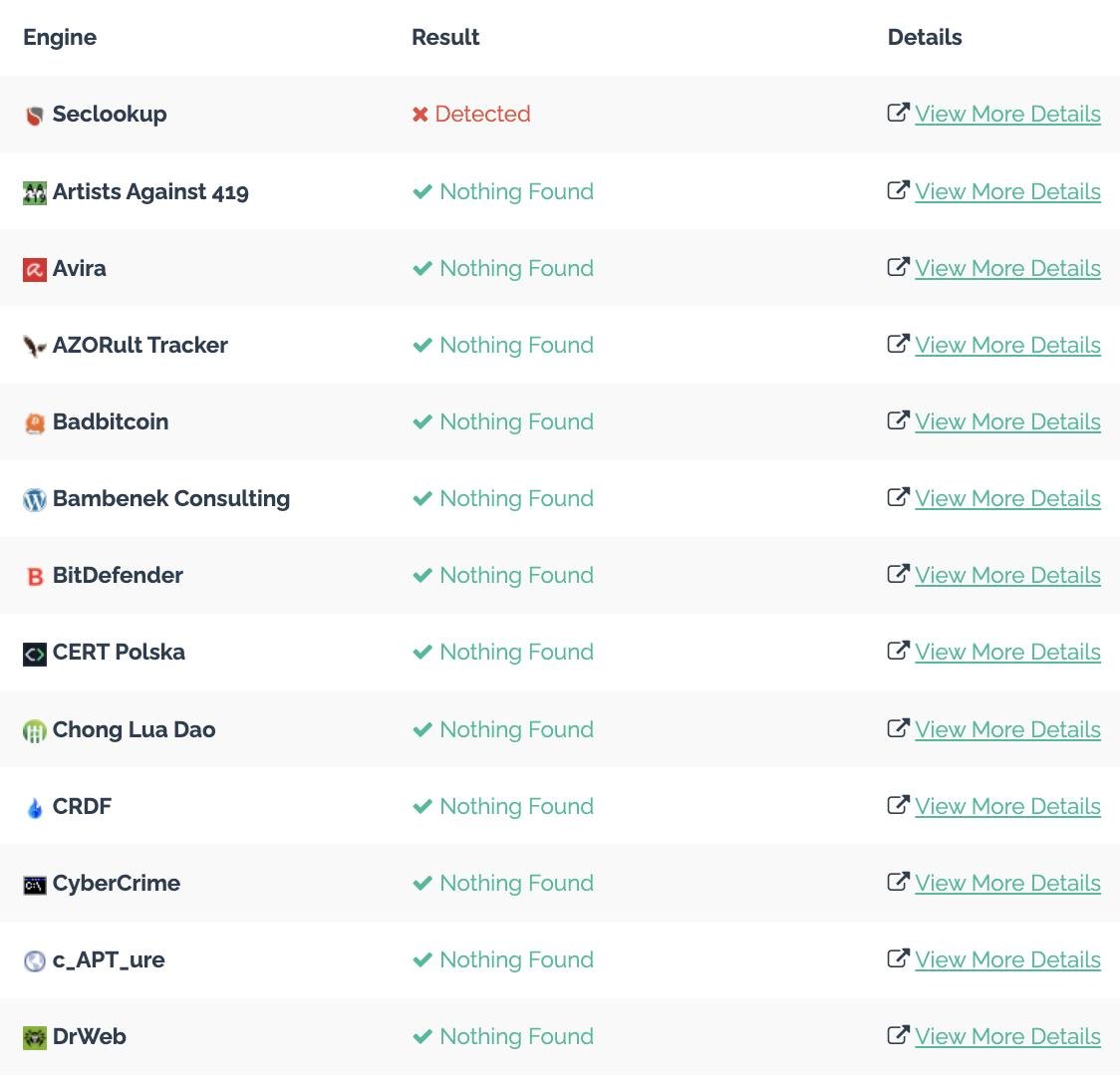Click the Nothing Found text on Artists Against 419
The width and height of the screenshot is (1120, 1084).
pos(516,190)
